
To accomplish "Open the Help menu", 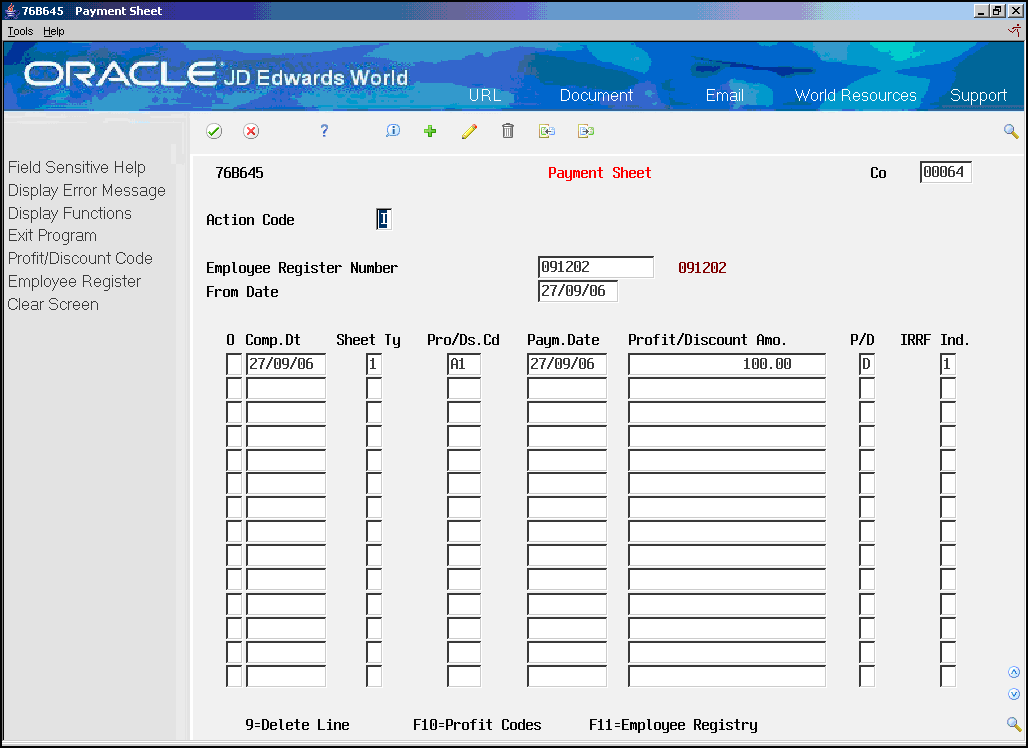I will point(54,31).
